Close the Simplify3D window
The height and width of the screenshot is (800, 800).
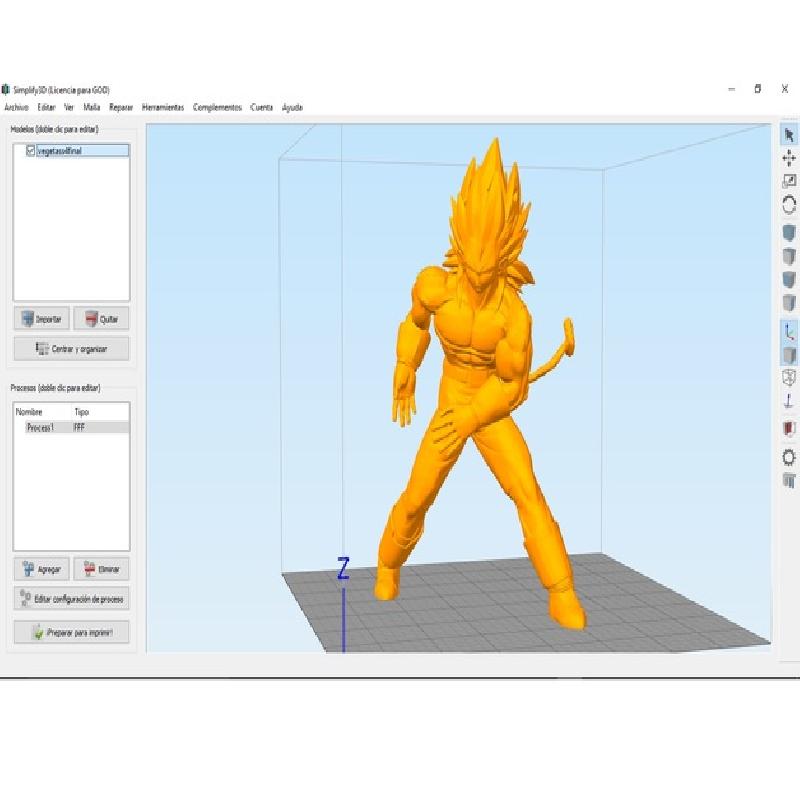(x=785, y=89)
